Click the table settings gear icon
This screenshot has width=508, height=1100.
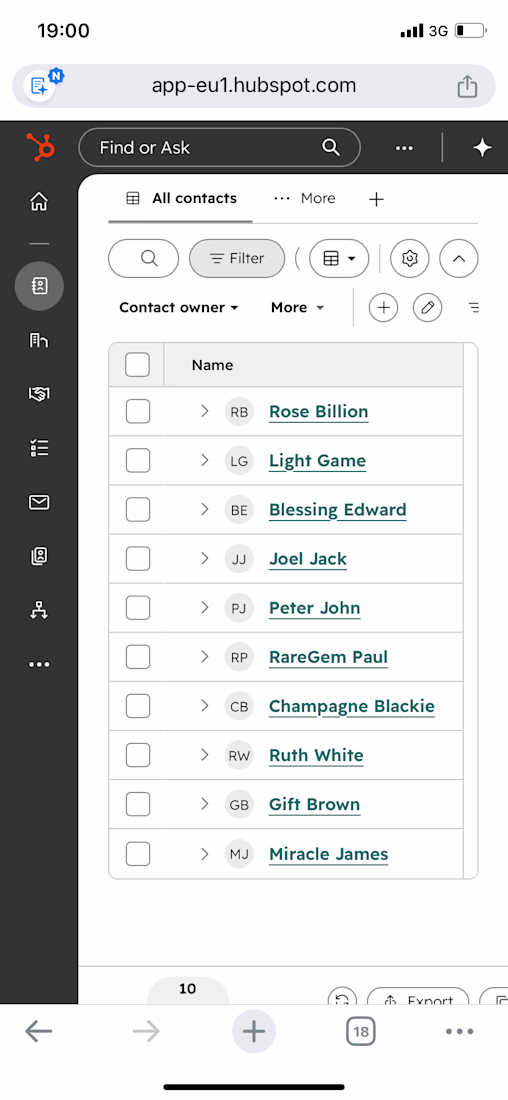[410, 258]
